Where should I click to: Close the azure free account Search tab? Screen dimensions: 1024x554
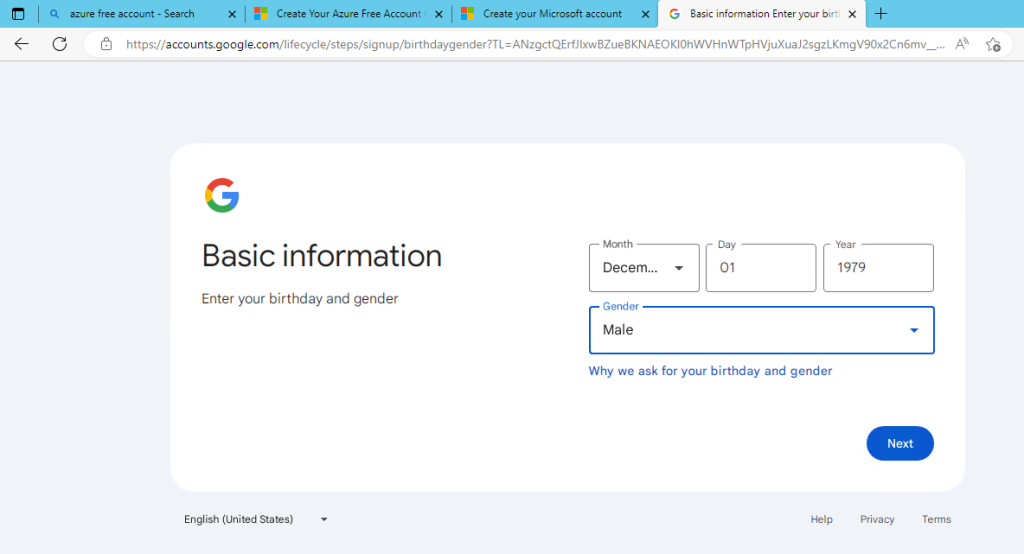(x=232, y=14)
